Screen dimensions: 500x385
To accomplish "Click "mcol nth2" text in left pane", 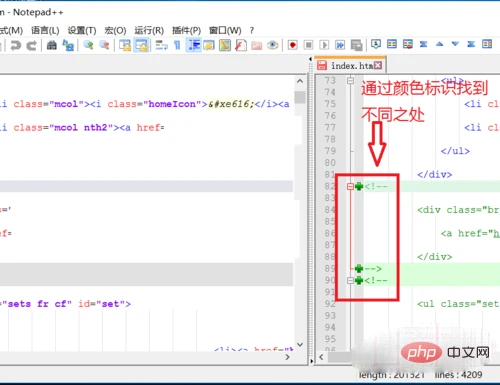I will tap(82, 127).
